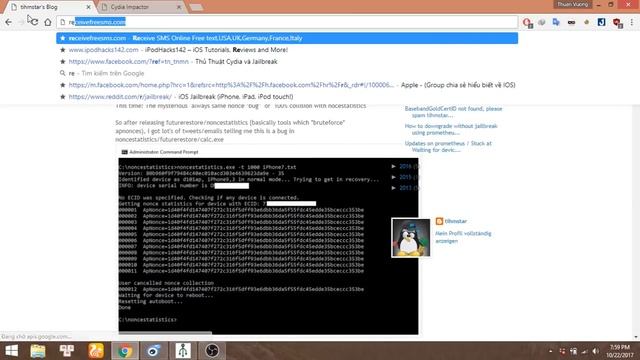Open the grey round extension icon

pyautogui.click(x=542, y=22)
